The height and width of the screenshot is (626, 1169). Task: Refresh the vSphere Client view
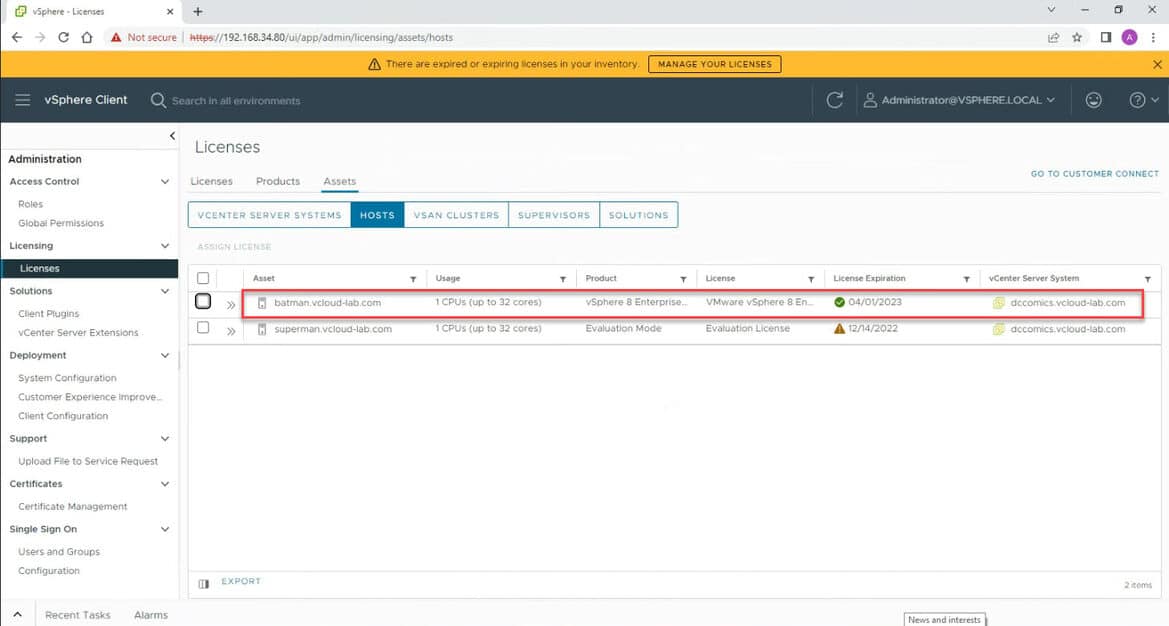click(835, 100)
